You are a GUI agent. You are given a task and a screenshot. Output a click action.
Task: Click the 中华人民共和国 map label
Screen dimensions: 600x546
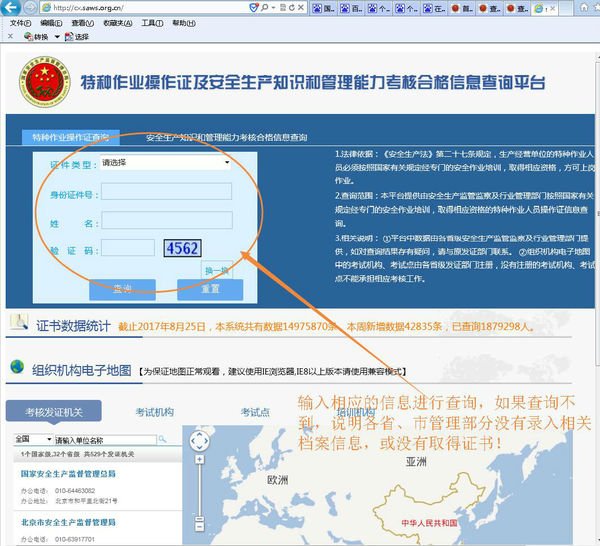click(x=429, y=523)
